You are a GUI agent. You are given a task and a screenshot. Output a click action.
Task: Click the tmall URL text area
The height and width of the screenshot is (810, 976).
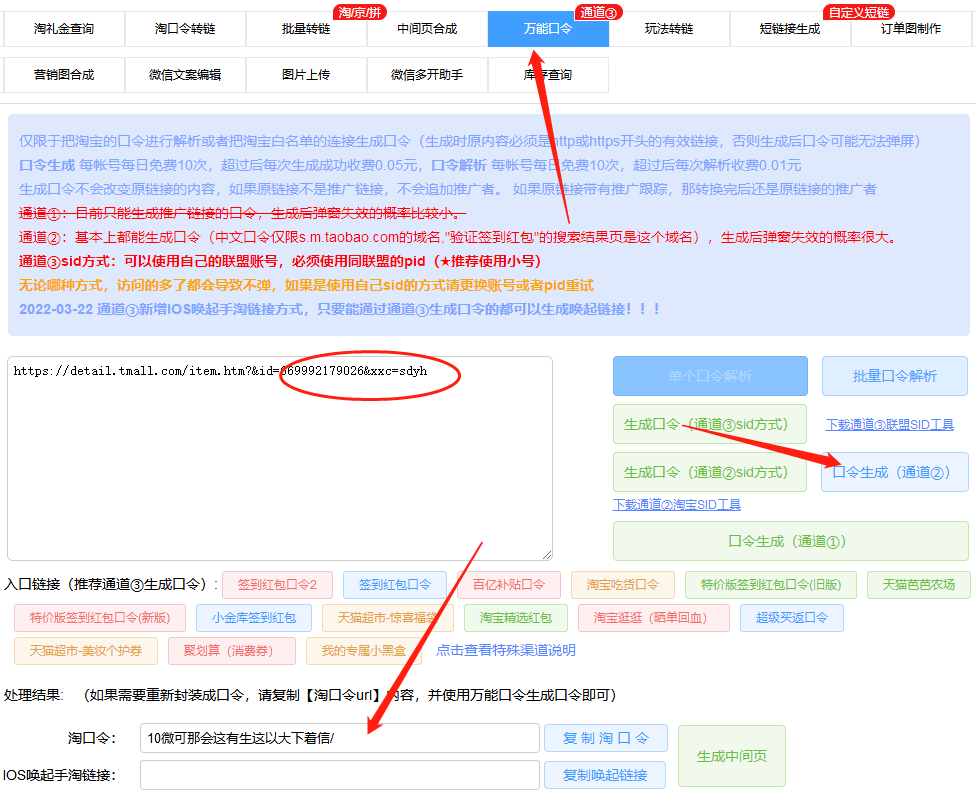click(x=279, y=458)
